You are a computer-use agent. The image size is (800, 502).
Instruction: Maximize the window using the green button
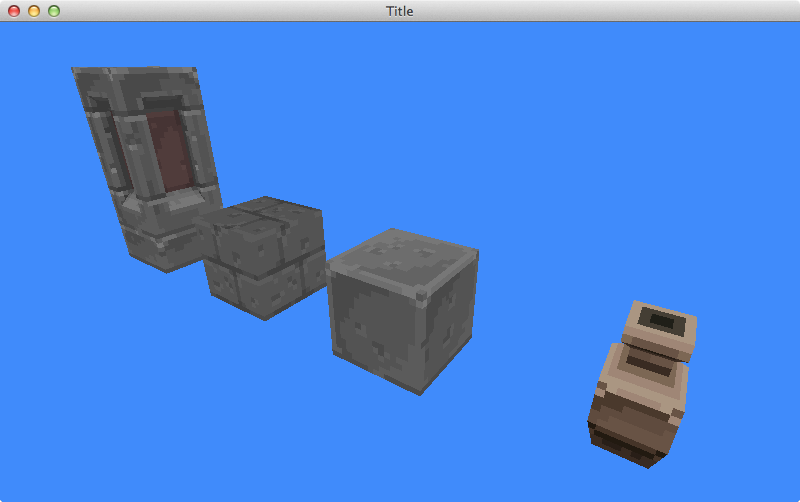pos(54,11)
